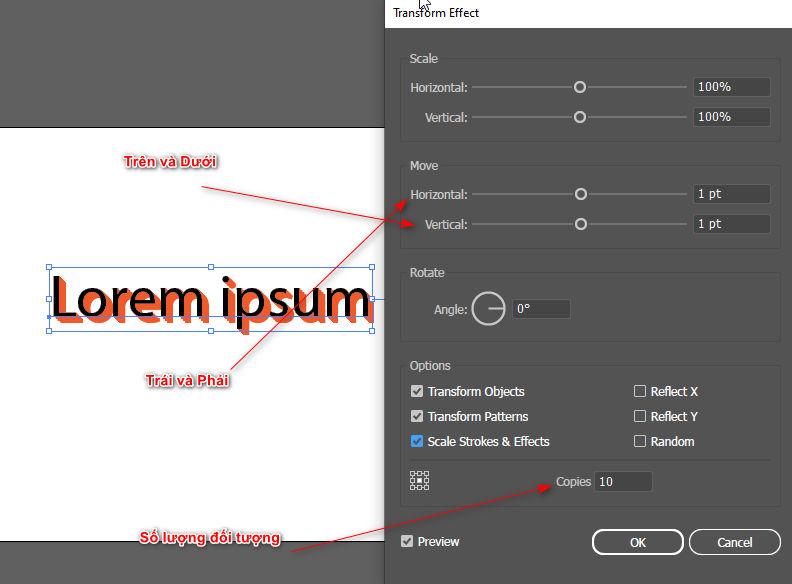Click the Scale Horizontal slider handle

[580, 88]
